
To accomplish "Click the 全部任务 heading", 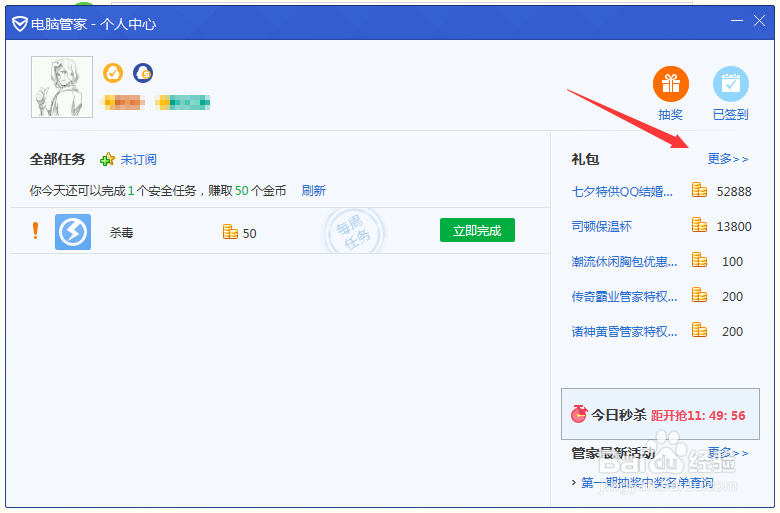I will [58, 159].
